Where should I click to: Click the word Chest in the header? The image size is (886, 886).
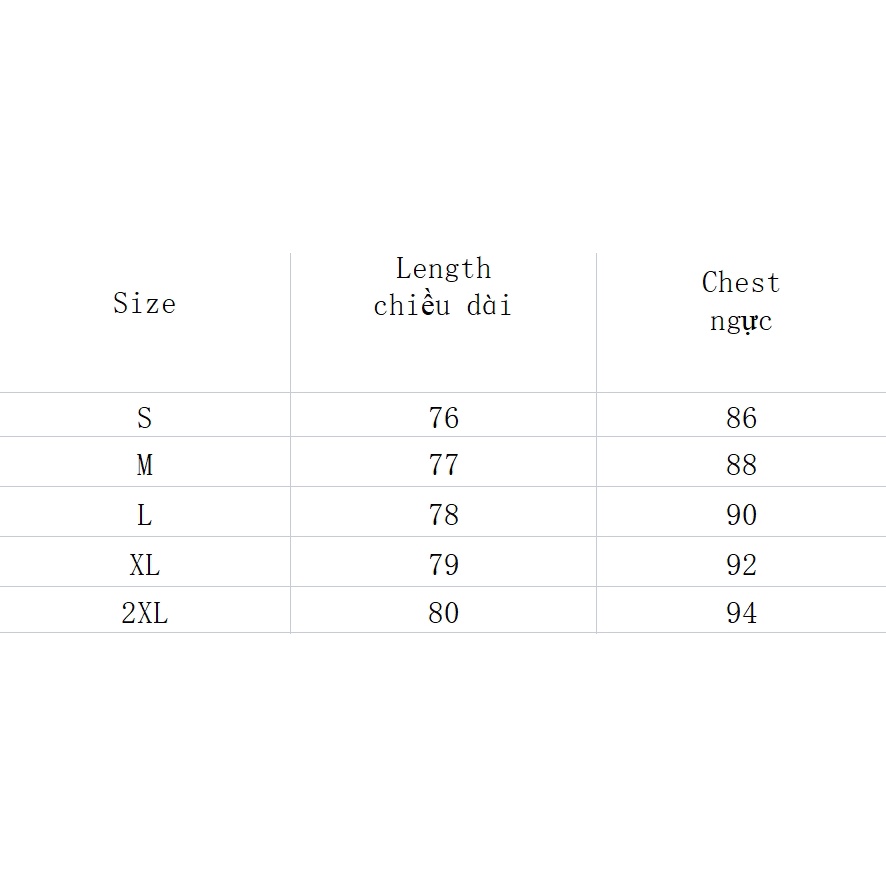coord(741,282)
